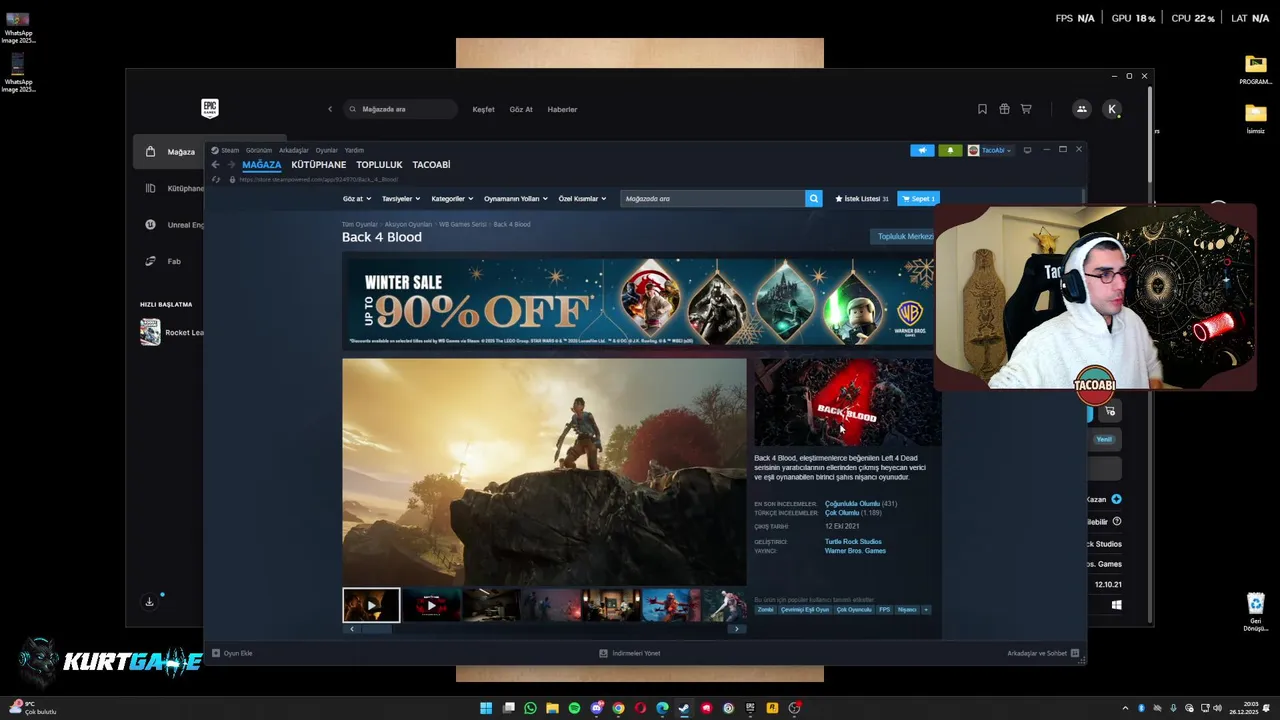1280x720 pixels.
Task: Open İstek Listesi wishlist
Action: pos(862,198)
